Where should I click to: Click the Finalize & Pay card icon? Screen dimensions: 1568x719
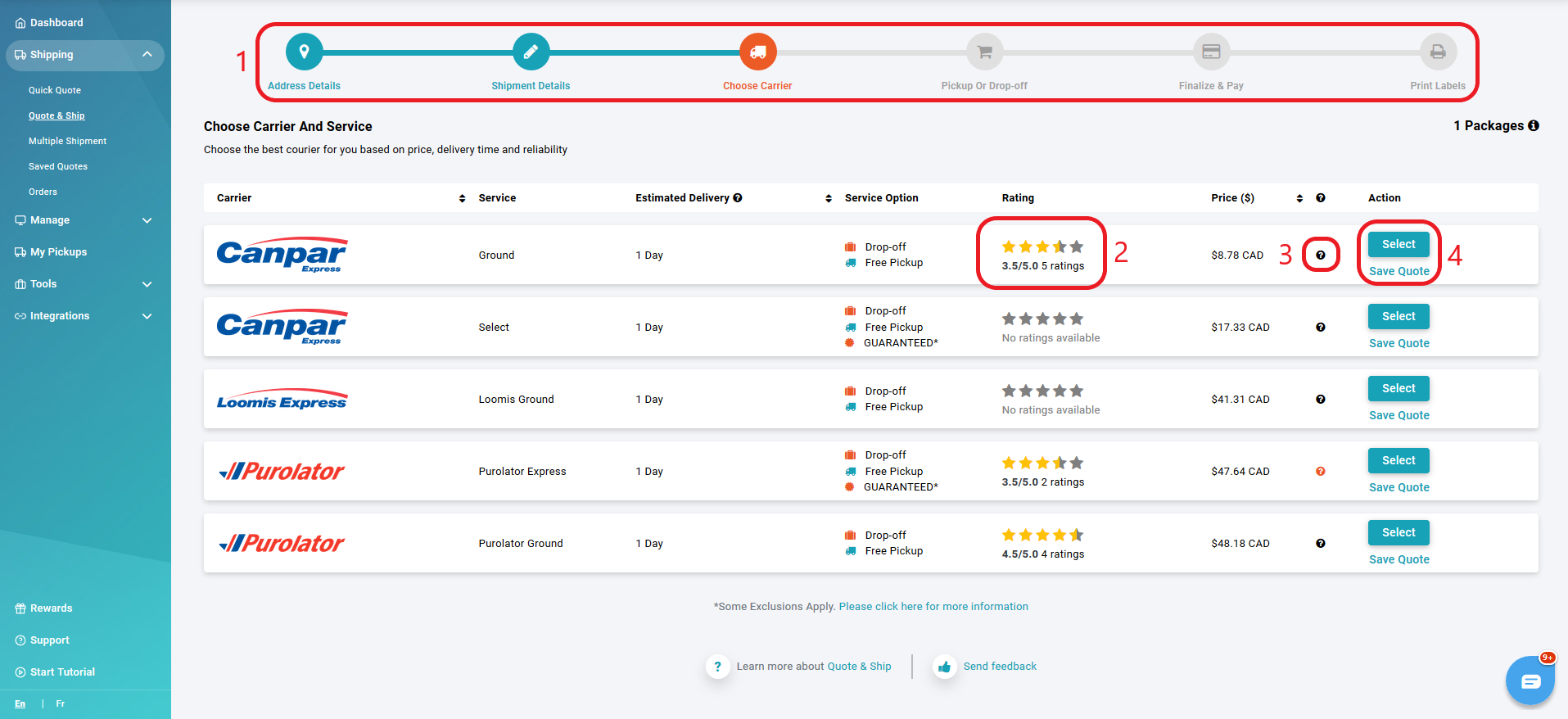point(1211,52)
